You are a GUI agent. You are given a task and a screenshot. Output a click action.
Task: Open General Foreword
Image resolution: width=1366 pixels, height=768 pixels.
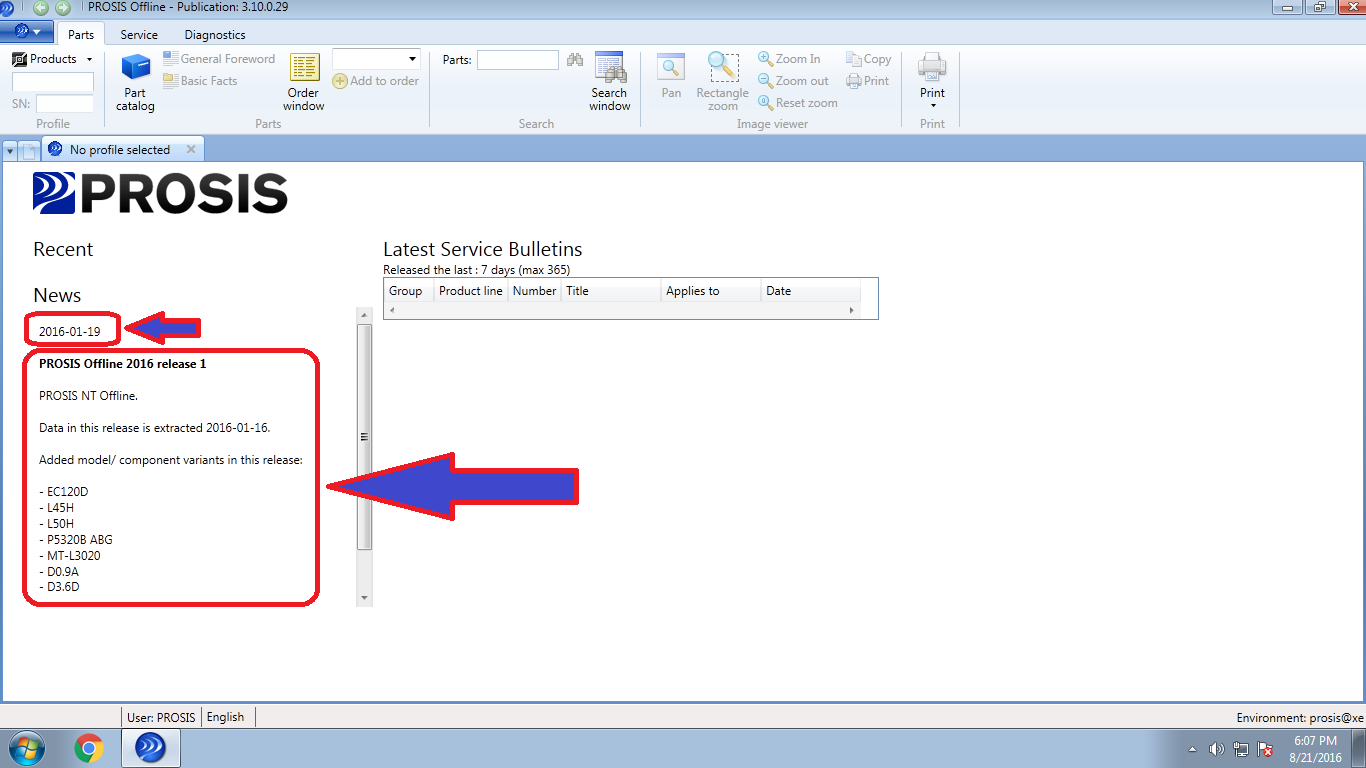(219, 59)
